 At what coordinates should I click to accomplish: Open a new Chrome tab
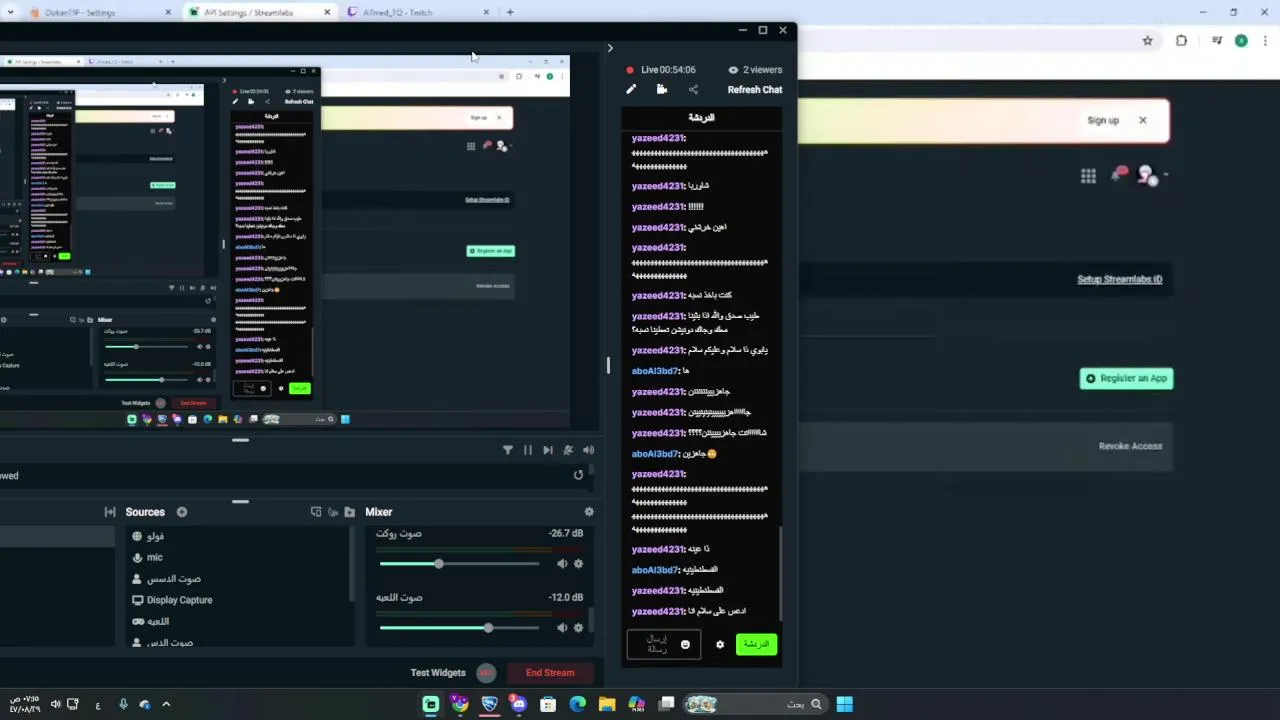[510, 12]
